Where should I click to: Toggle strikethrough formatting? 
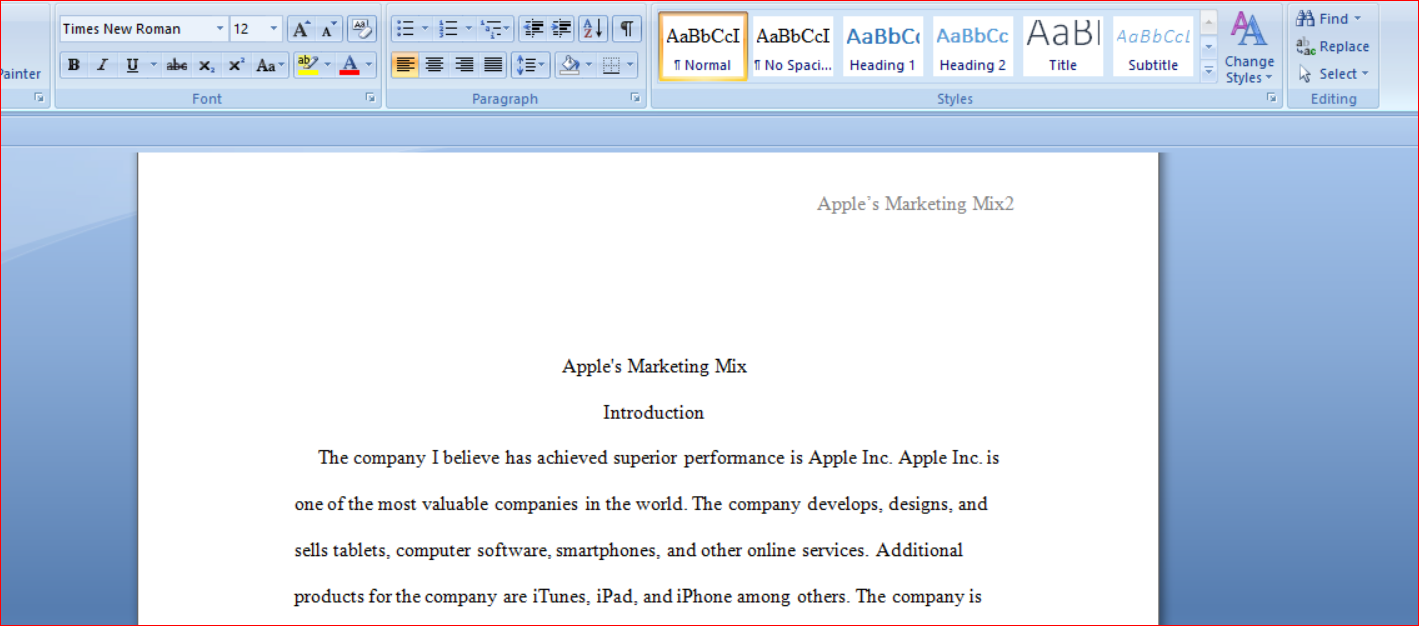pos(177,66)
